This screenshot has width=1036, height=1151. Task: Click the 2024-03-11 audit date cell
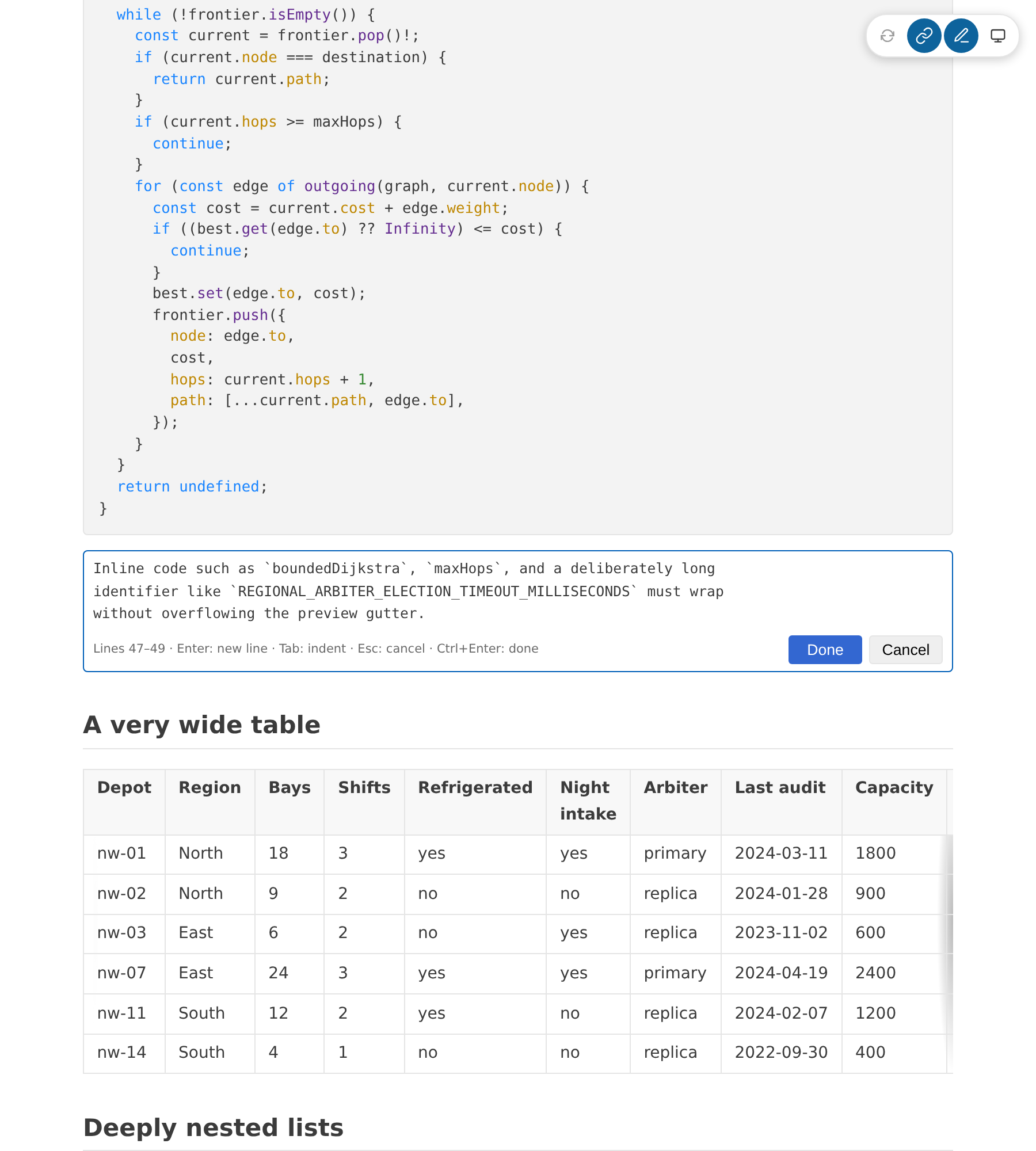point(781,855)
